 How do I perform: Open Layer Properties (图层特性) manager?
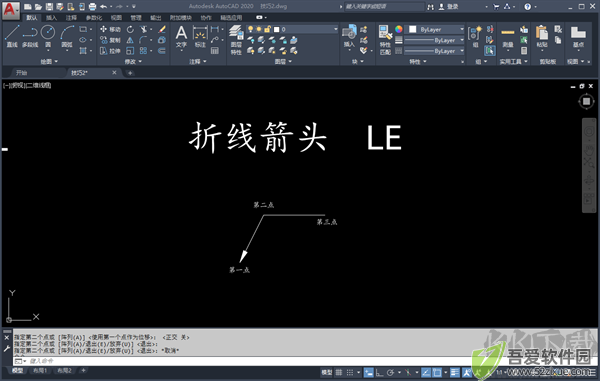tap(236, 40)
